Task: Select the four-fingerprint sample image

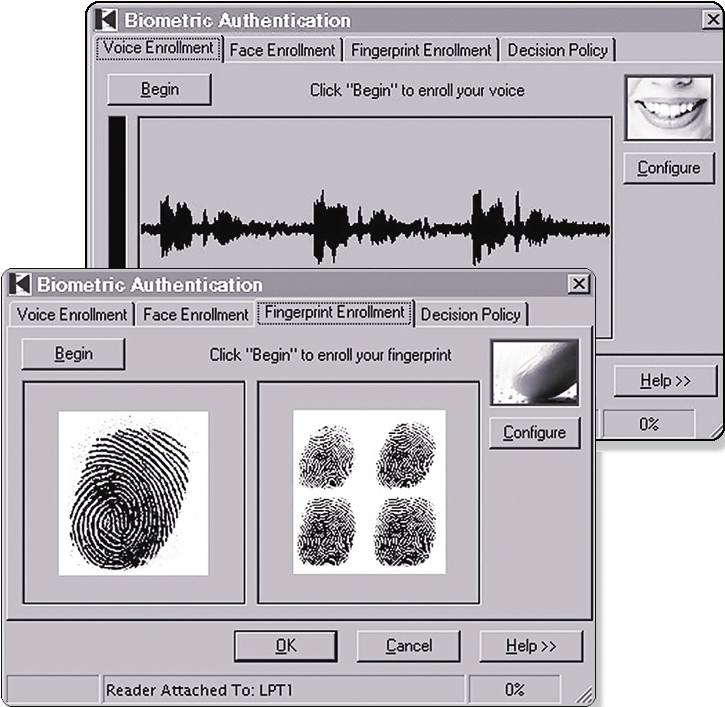Action: (369, 492)
